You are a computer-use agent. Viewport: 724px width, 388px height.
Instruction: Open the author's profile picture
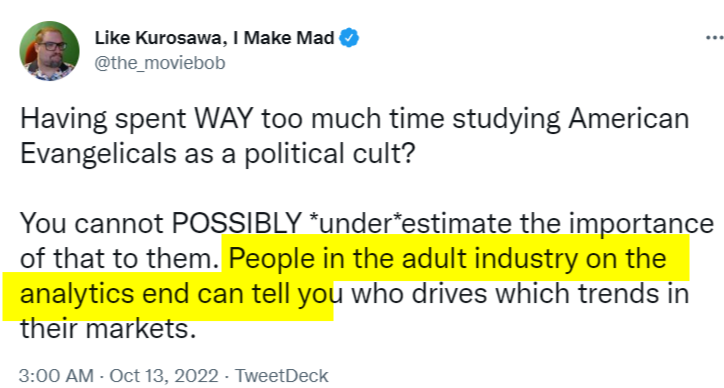[49, 51]
